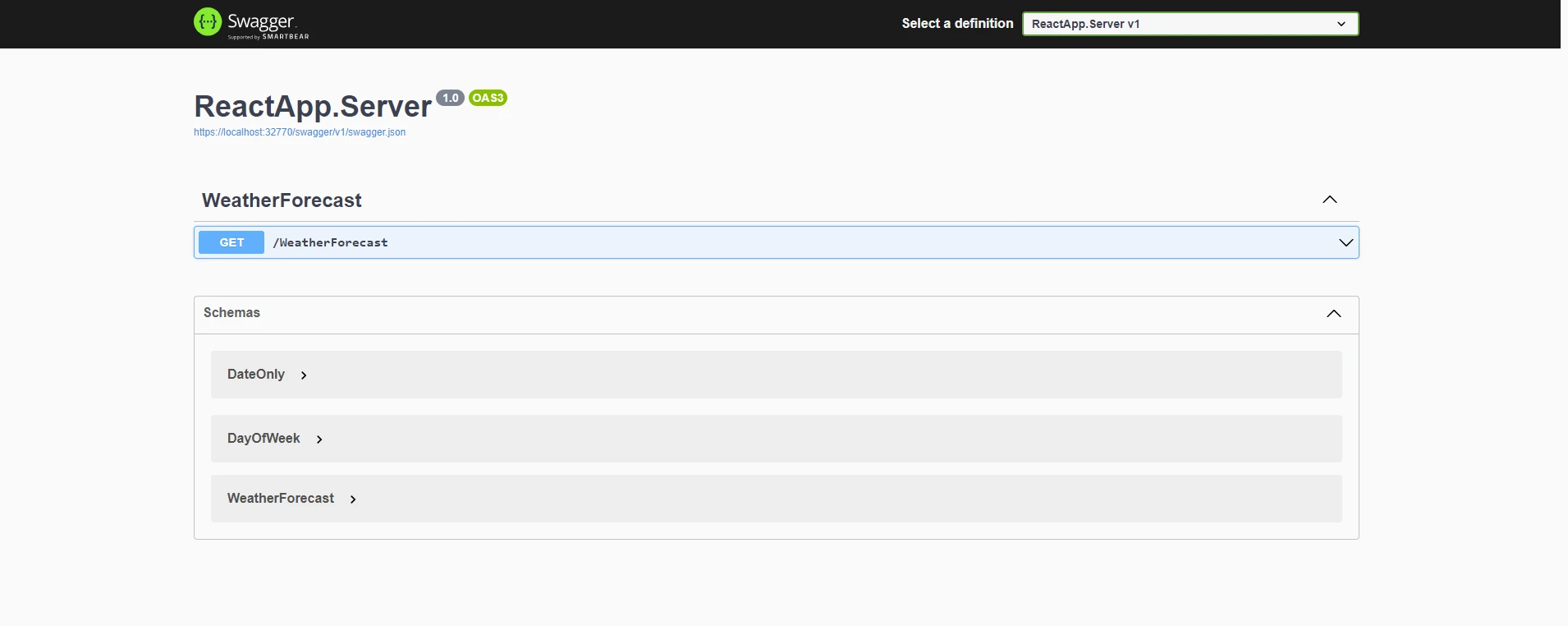
Task: Click the blue GET method button
Action: (x=232, y=242)
